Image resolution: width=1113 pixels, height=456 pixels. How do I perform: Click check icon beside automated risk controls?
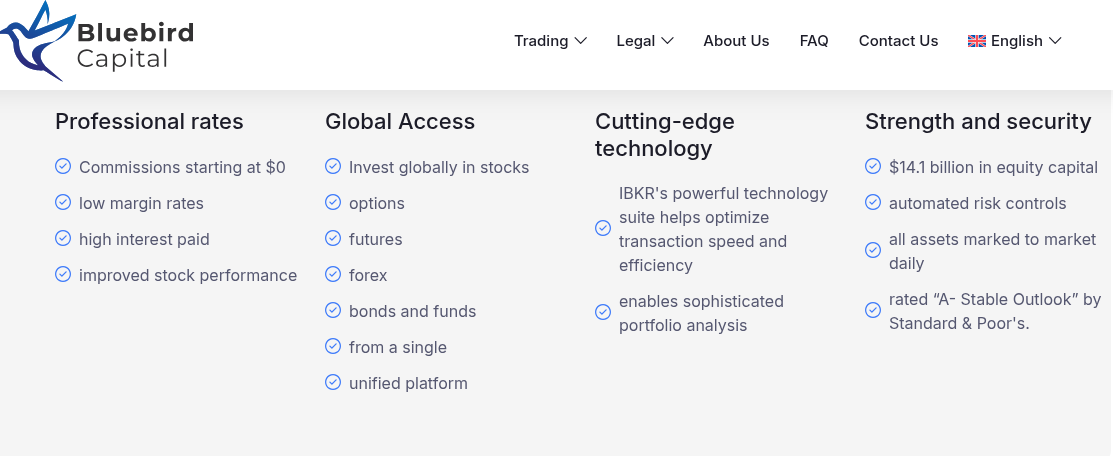(873, 202)
